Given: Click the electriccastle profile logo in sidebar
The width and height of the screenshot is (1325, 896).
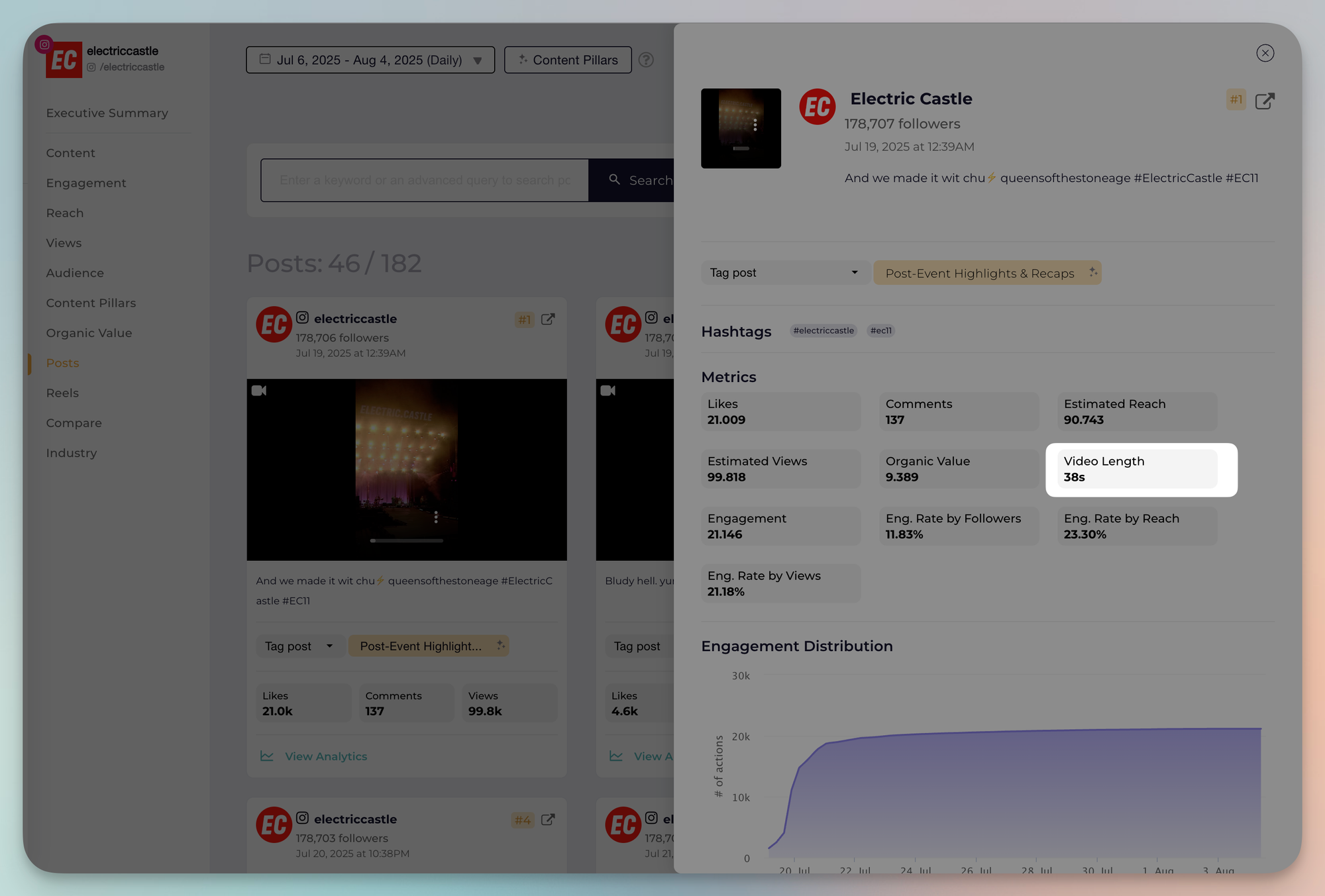Looking at the screenshot, I should pyautogui.click(x=64, y=60).
